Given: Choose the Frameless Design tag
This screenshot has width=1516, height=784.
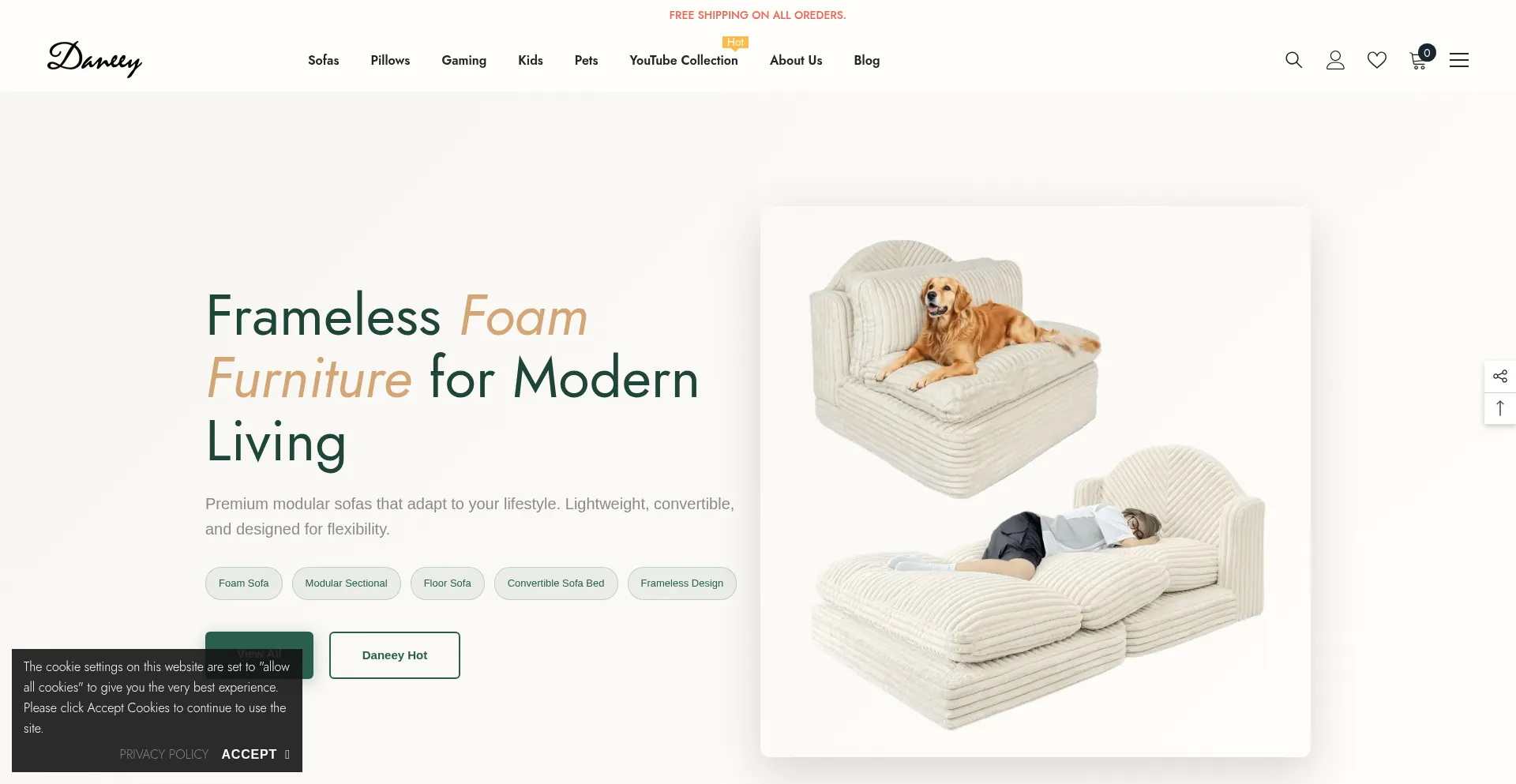Looking at the screenshot, I should point(682,583).
